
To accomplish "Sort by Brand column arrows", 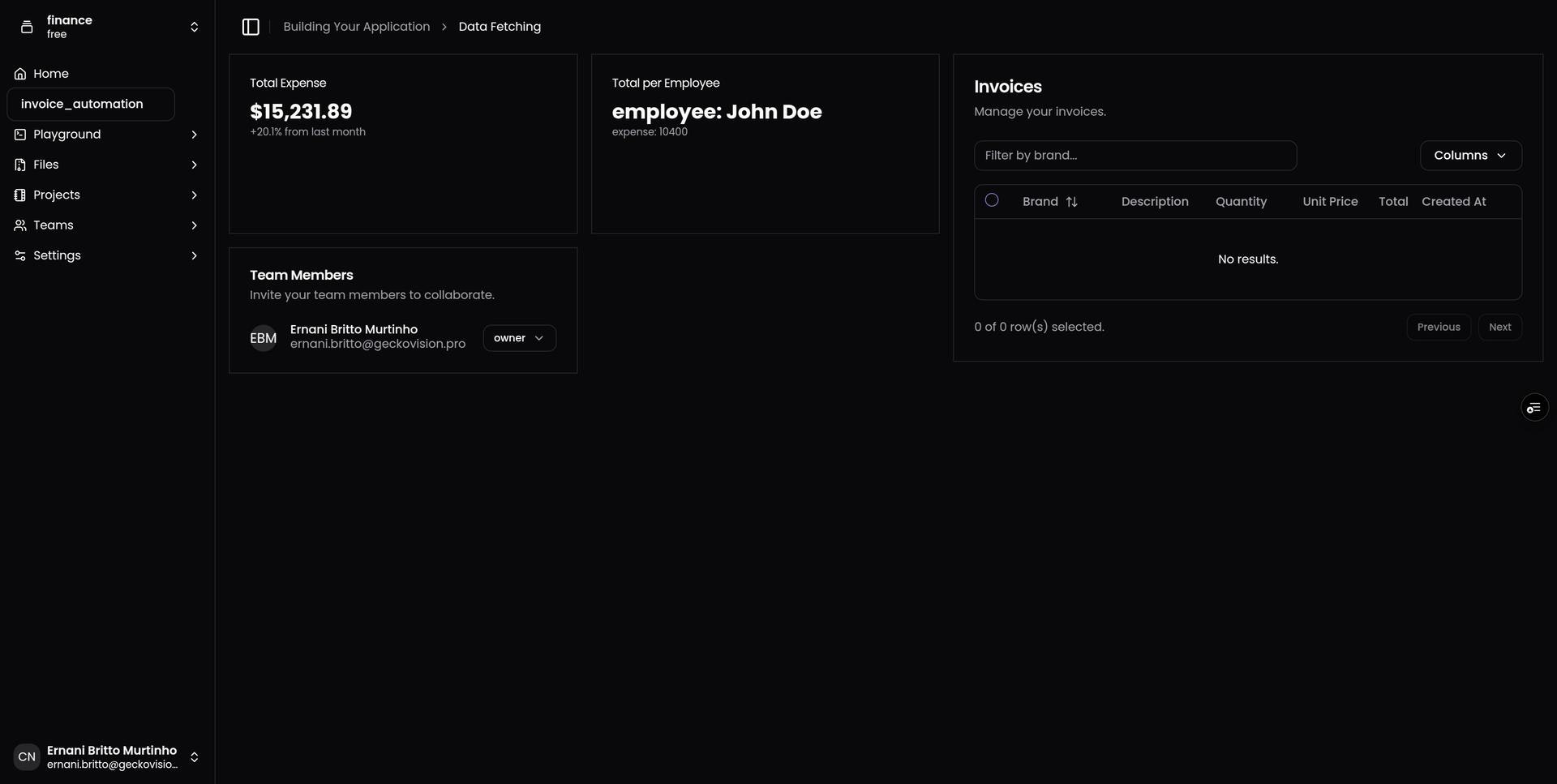I will (x=1071, y=202).
